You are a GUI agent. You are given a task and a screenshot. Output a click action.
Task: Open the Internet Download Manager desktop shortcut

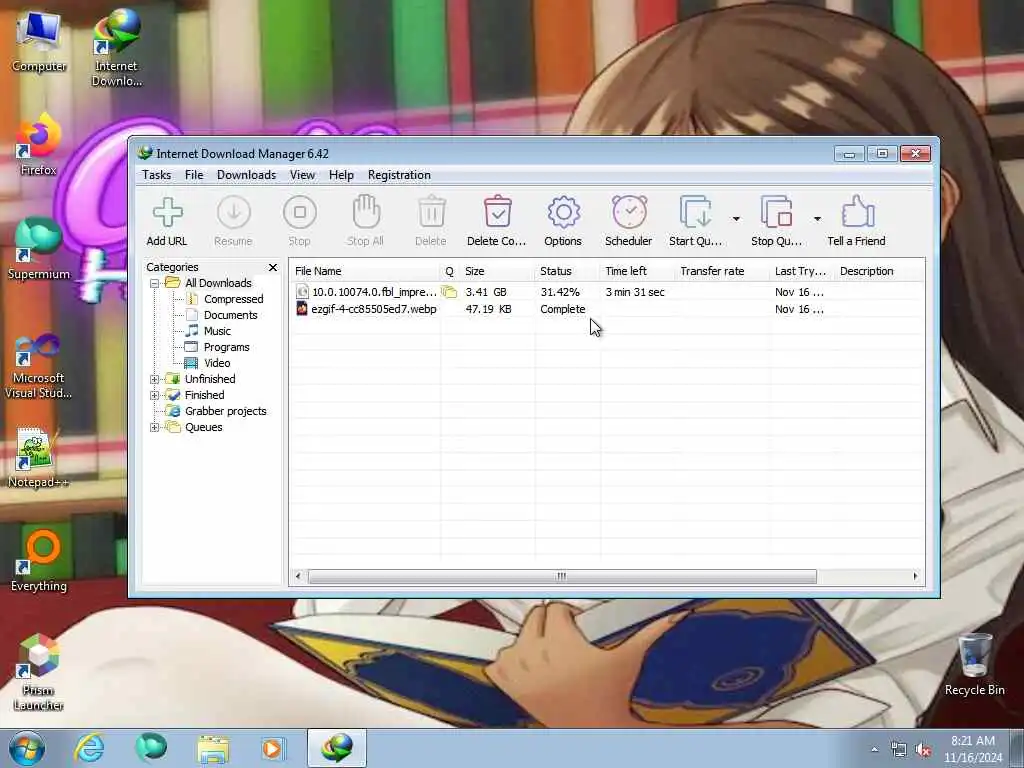(116, 48)
